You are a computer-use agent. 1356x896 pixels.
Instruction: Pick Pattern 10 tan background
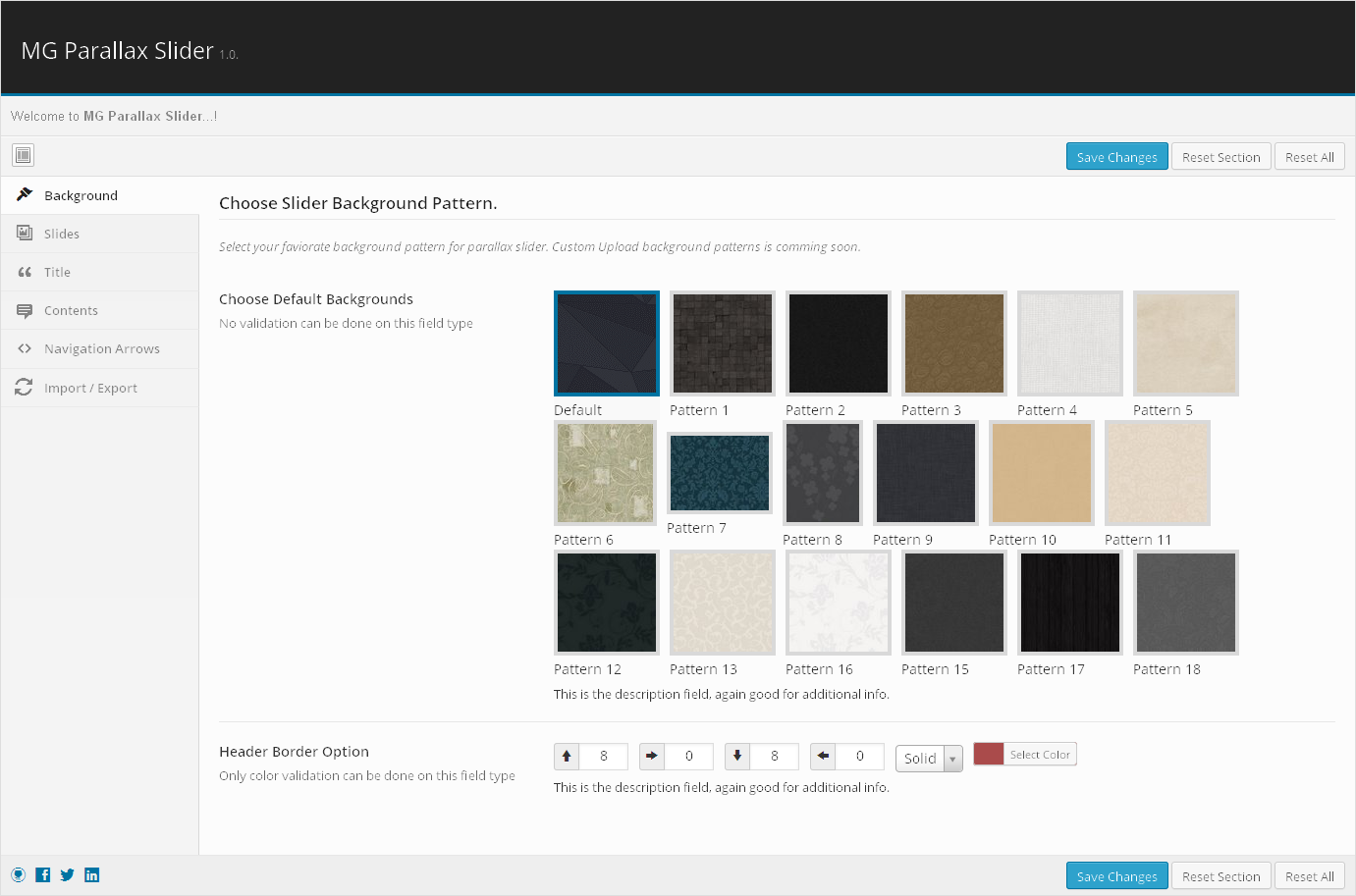point(1041,473)
